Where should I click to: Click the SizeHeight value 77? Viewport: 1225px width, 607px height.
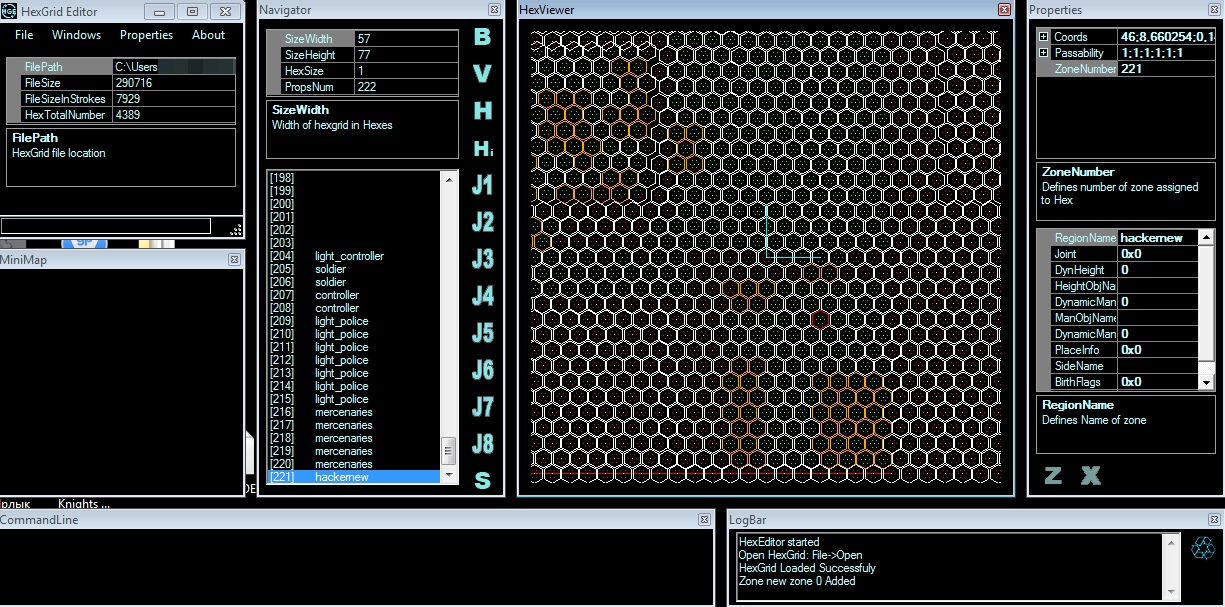click(x=405, y=55)
